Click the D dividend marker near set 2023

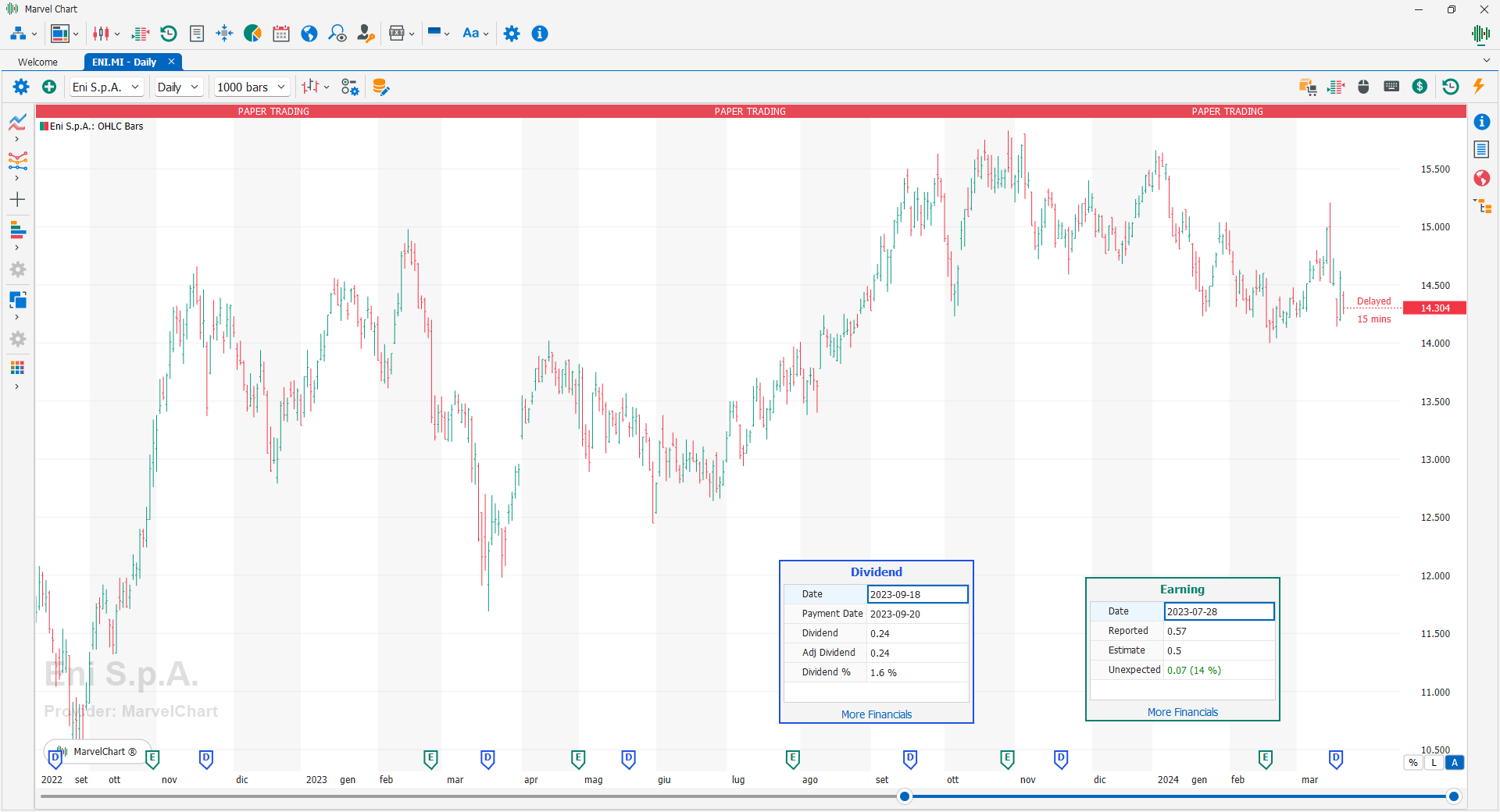coord(910,758)
